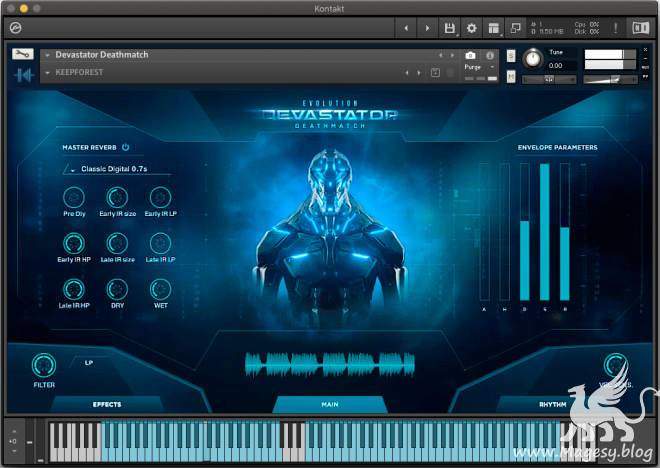Select previous instrument arrow beside Devastator Deathmatch
Image resolution: width=660 pixels, height=468 pixels.
tap(441, 55)
